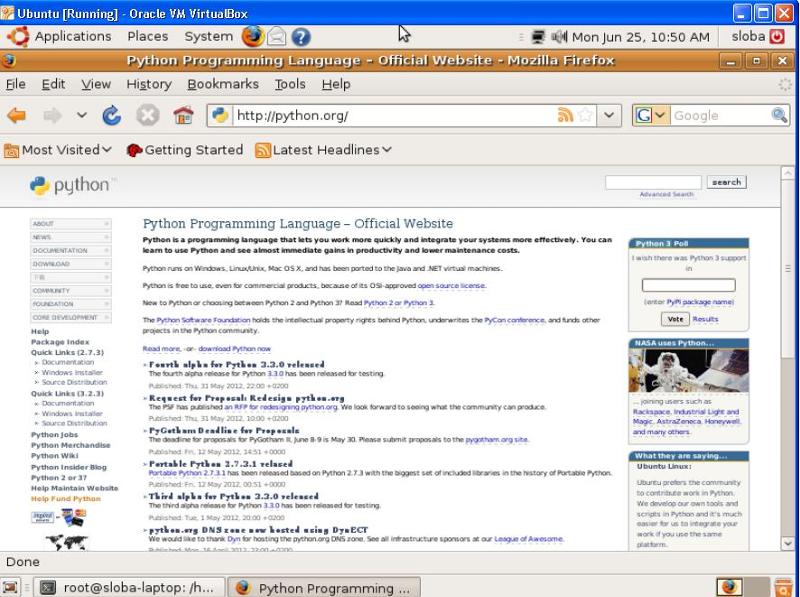Image resolution: width=800 pixels, height=597 pixels.
Task: Open the search engine selector dropdown
Action: 660,115
